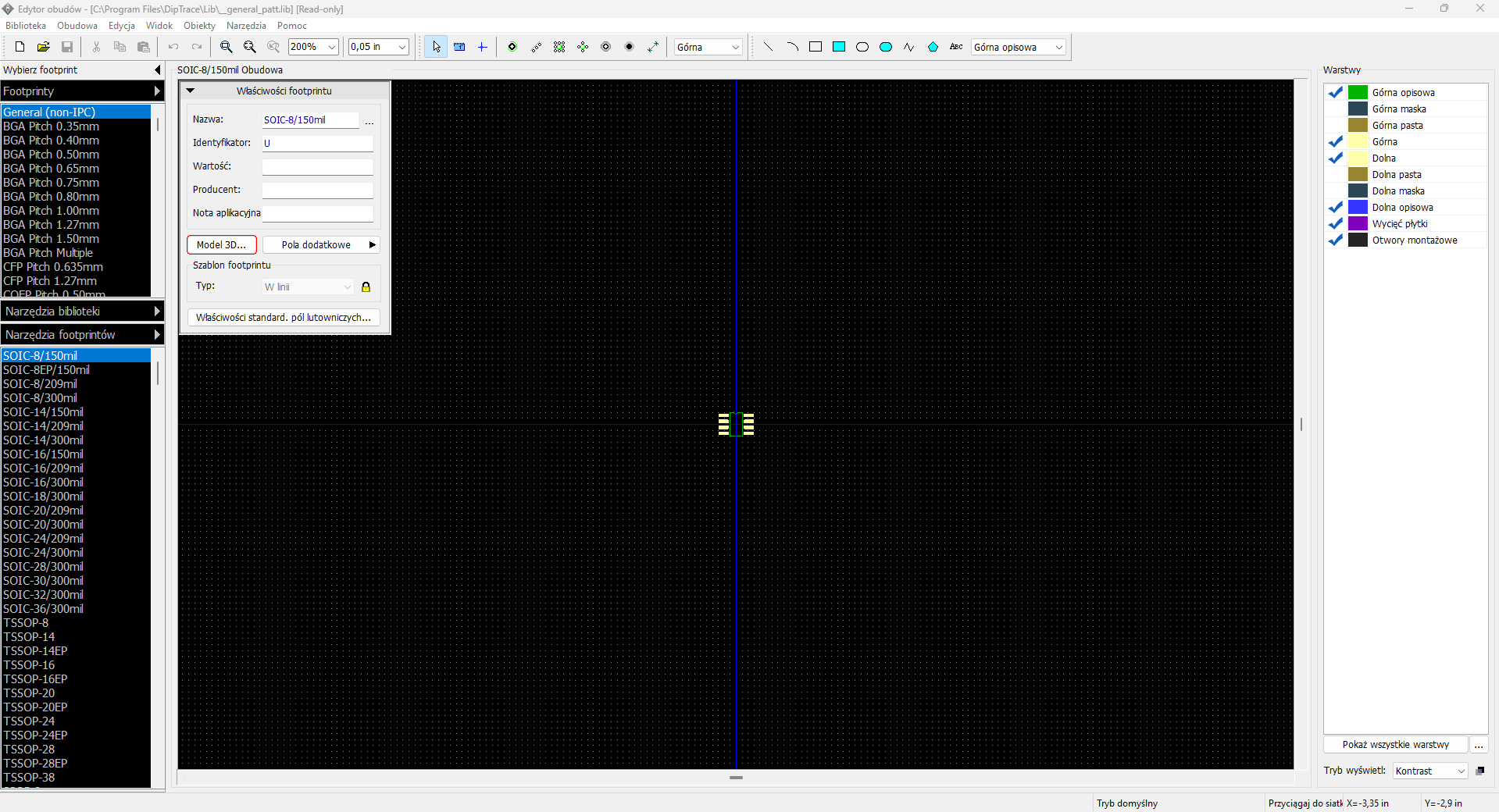Open the 200% zoom dropdown
The width and height of the screenshot is (1499, 812).
click(332, 47)
